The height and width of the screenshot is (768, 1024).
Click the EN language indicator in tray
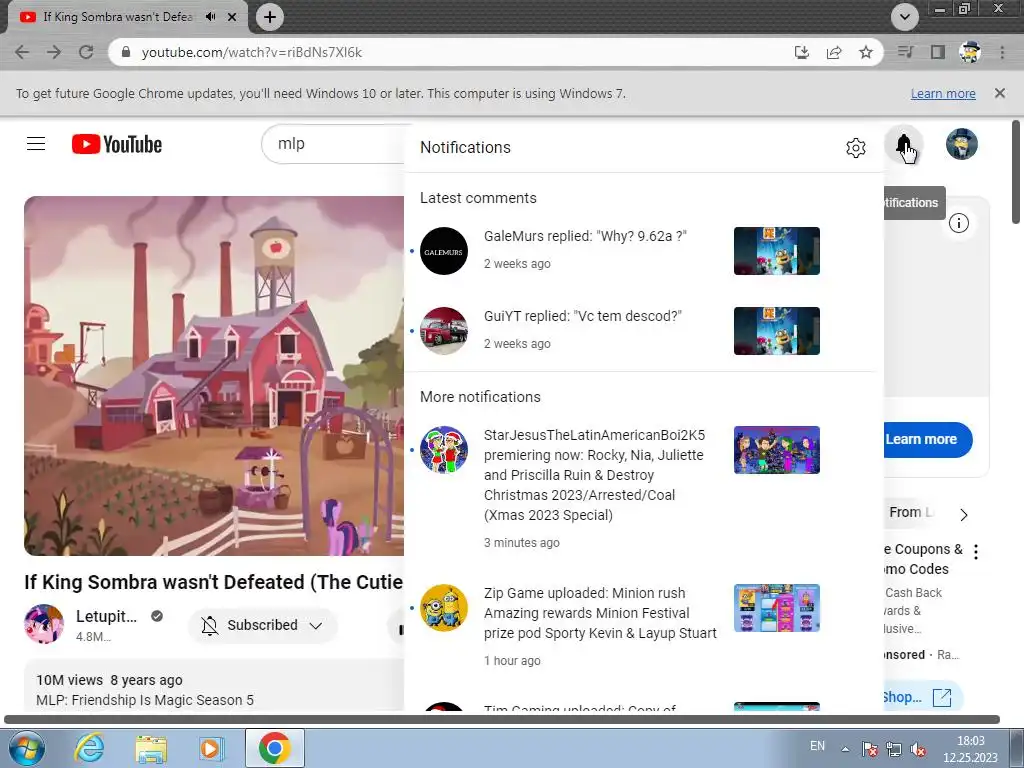[x=817, y=746]
